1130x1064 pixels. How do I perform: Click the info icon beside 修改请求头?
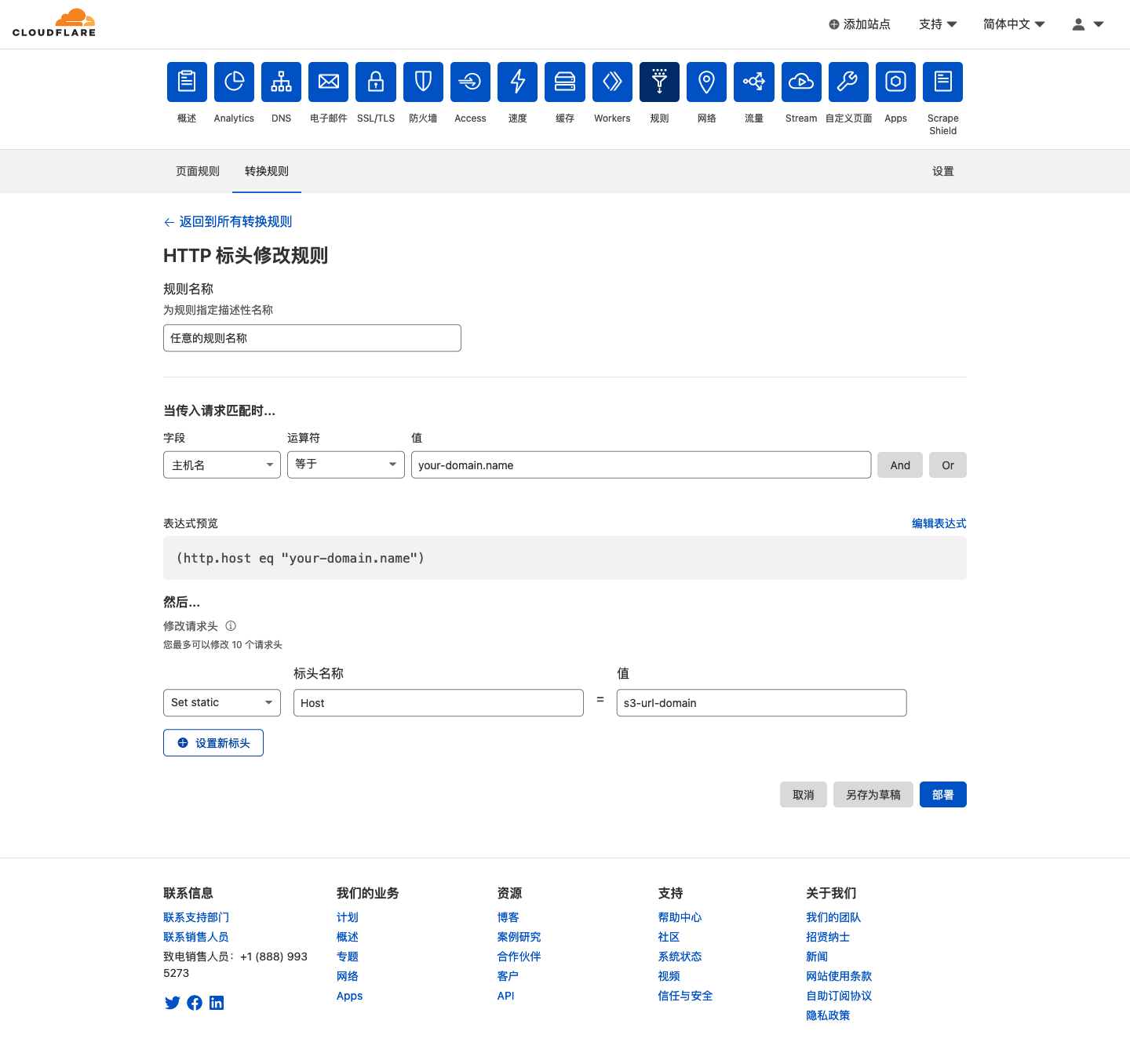tap(231, 626)
